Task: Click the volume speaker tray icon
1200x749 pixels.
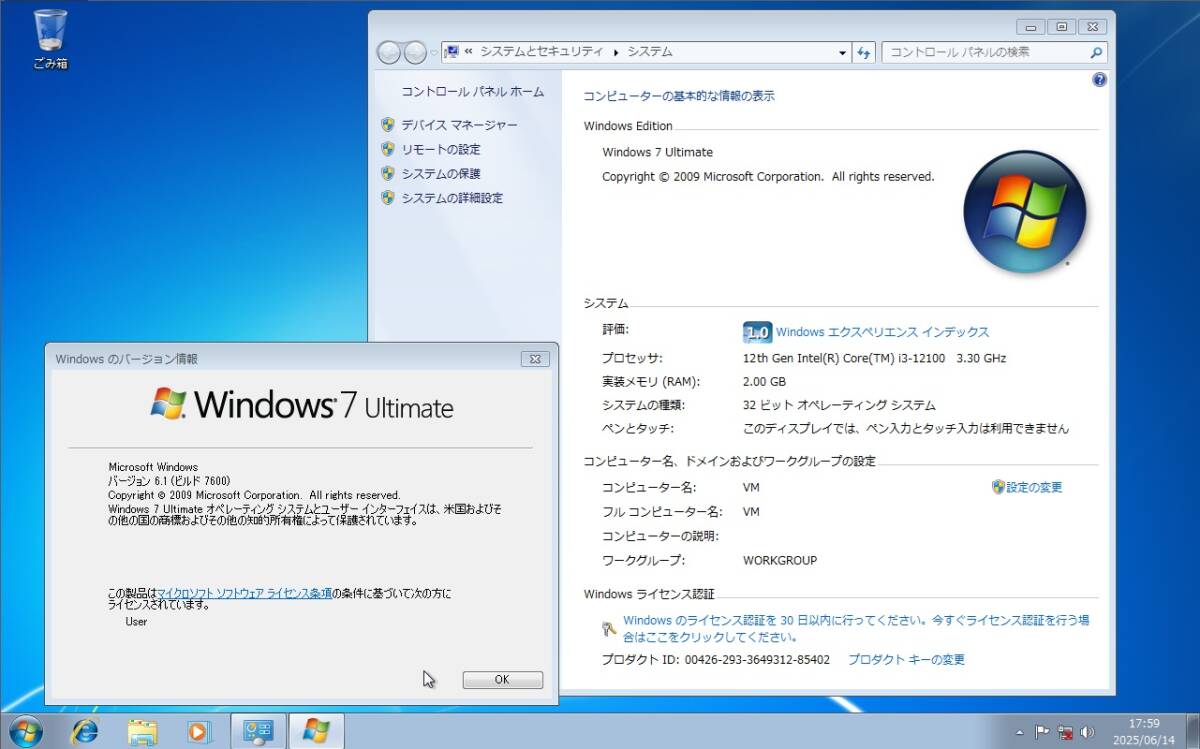Action: [1087, 732]
